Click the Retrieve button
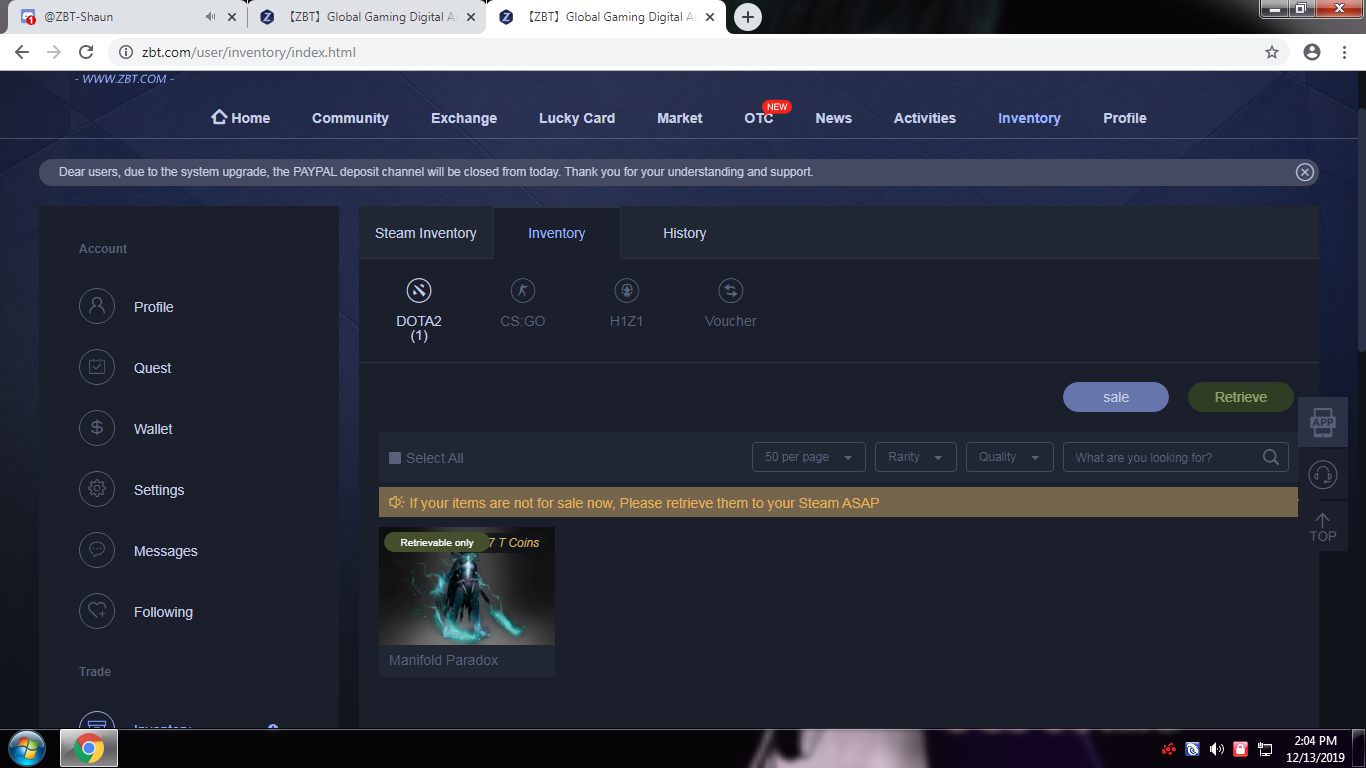1366x768 pixels. pyautogui.click(x=1241, y=397)
